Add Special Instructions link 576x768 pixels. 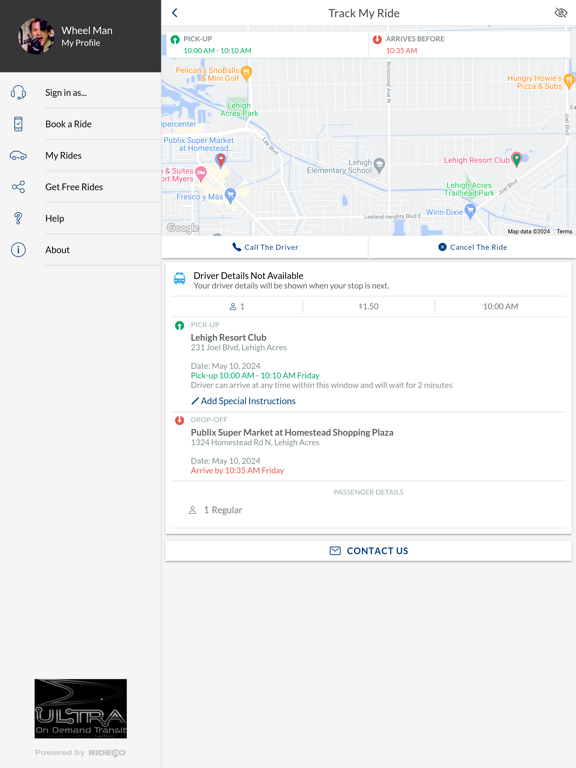243,401
